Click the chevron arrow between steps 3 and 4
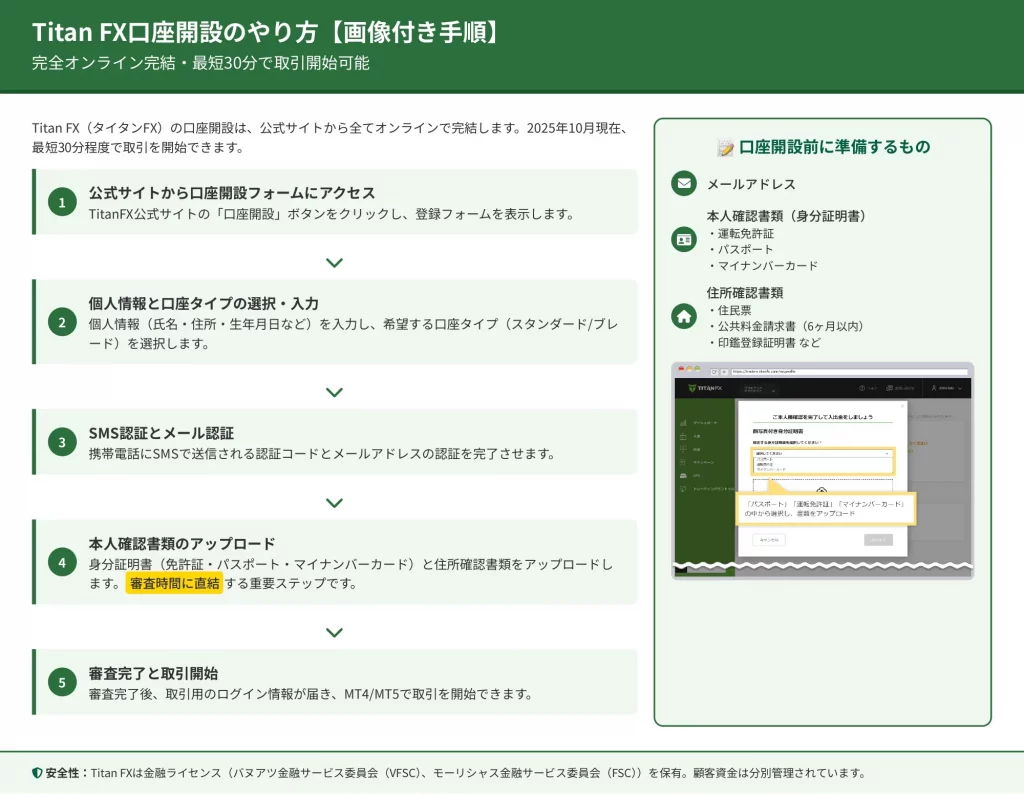This screenshot has height=794, width=1024. tap(335, 503)
